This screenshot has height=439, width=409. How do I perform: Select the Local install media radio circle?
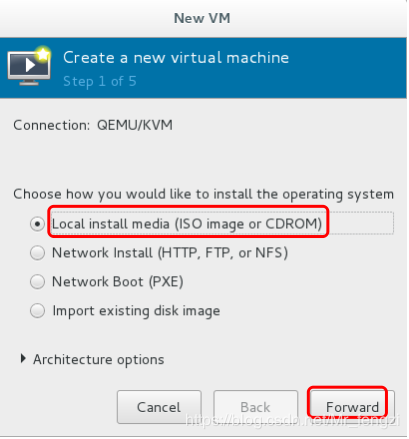coord(37,224)
